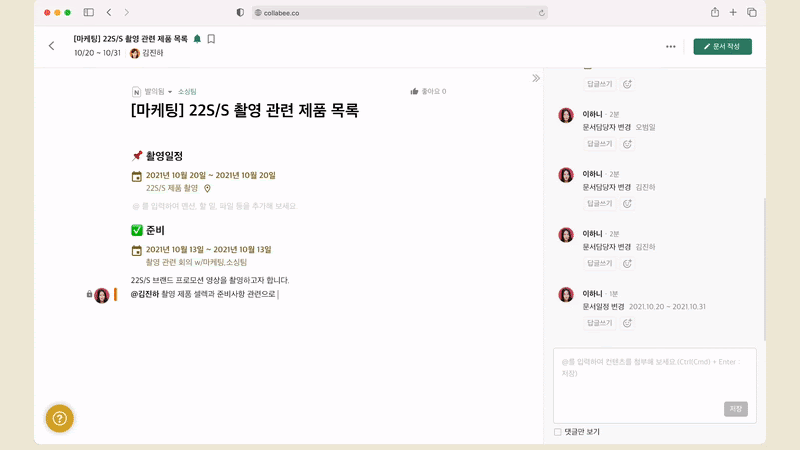This screenshot has height=450, width=800.
Task: Collapse the comments panel with double chevron
Action: point(536,78)
